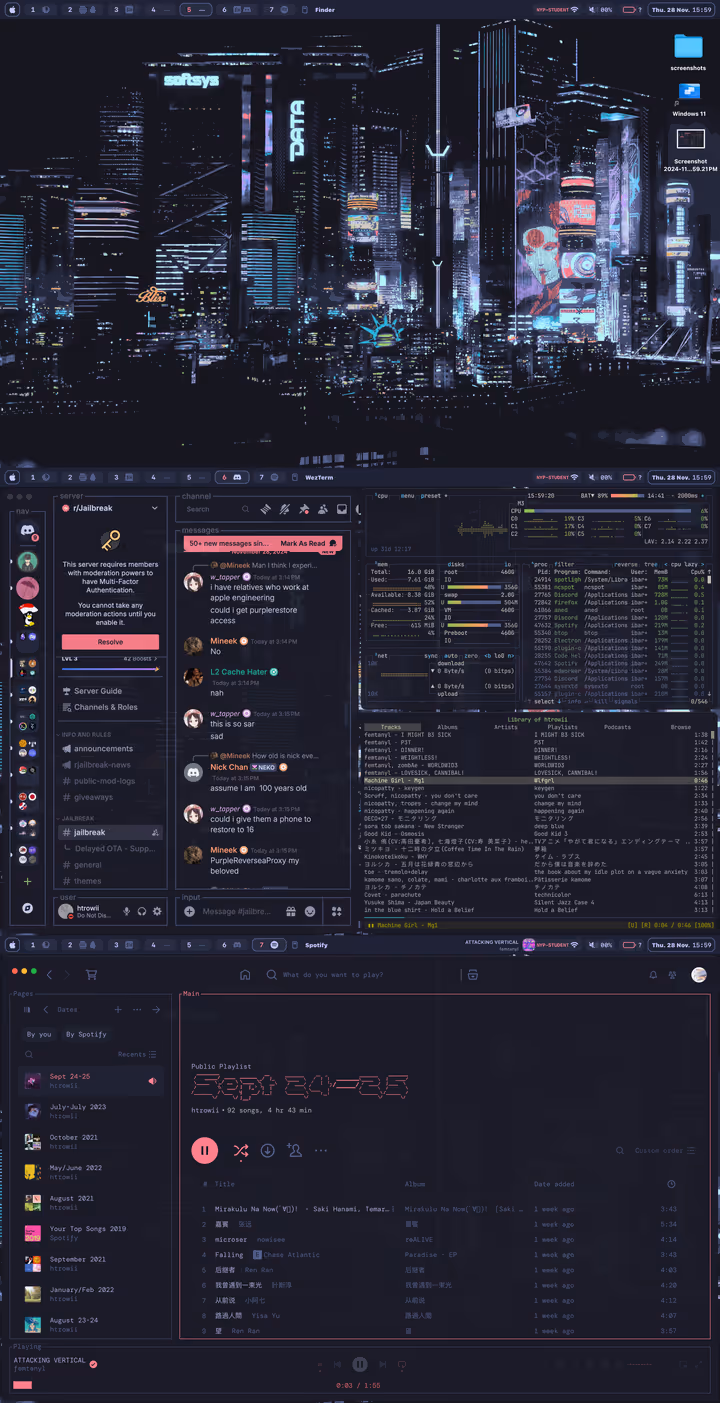Open the announcements channel

point(103,748)
